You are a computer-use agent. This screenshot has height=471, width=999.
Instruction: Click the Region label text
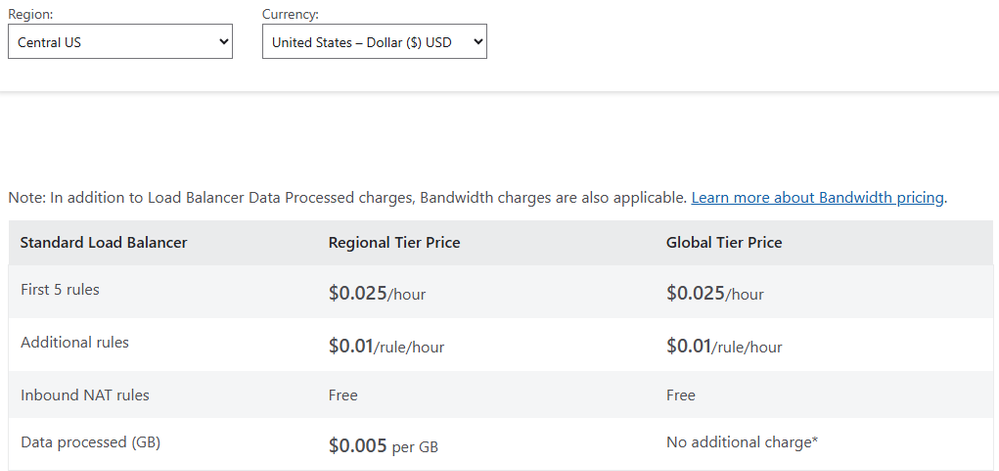coord(30,14)
